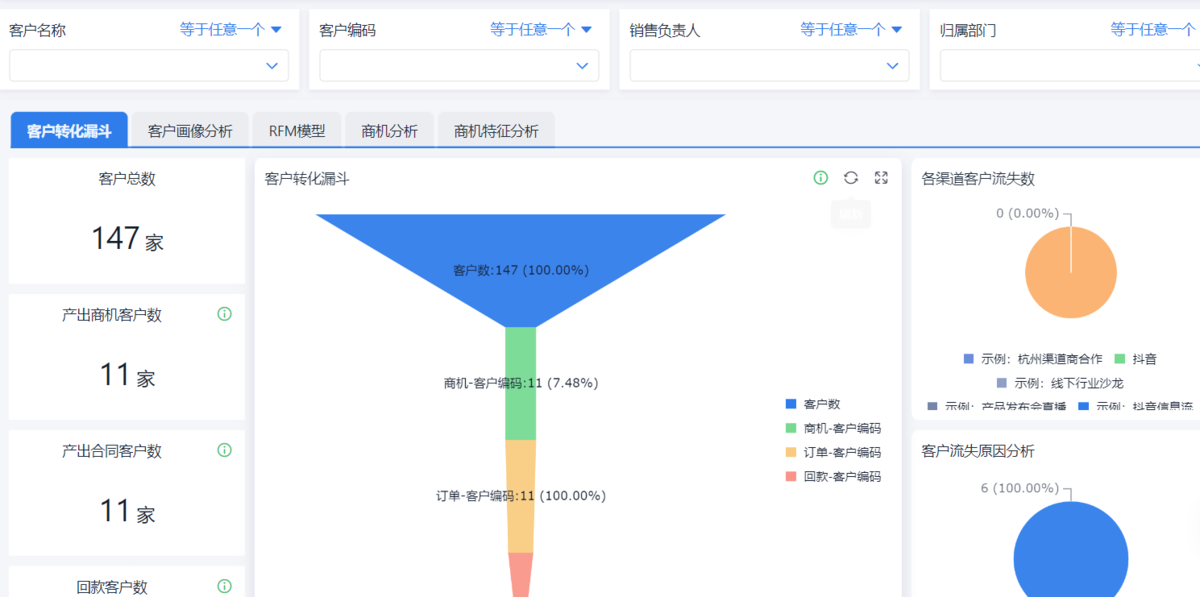This screenshot has height=597, width=1200.
Task: Click the 各渠道客户流失数 chart title
Action: click(x=978, y=179)
